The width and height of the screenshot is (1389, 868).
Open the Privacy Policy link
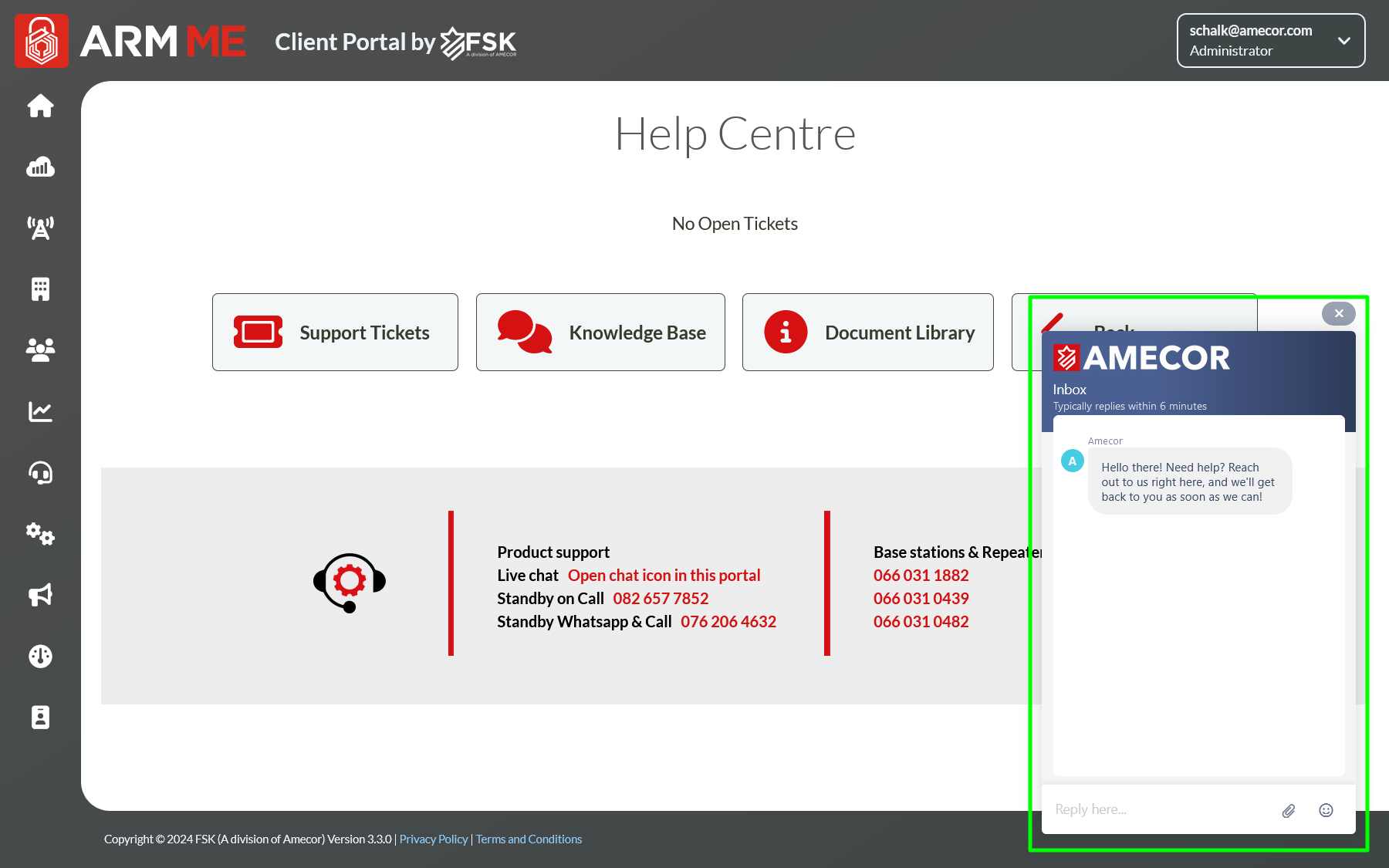coord(433,839)
